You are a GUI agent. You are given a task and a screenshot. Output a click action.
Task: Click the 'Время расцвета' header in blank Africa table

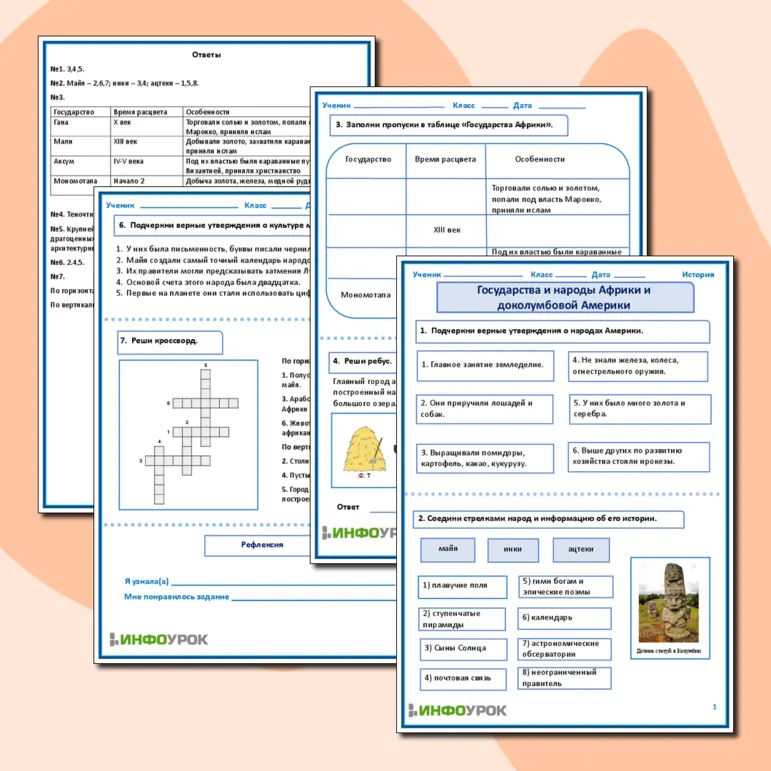(x=445, y=159)
